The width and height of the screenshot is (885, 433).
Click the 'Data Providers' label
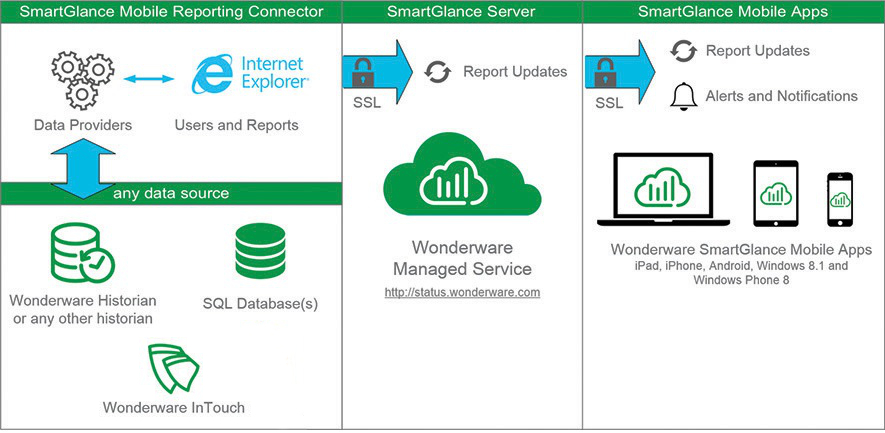click(83, 125)
